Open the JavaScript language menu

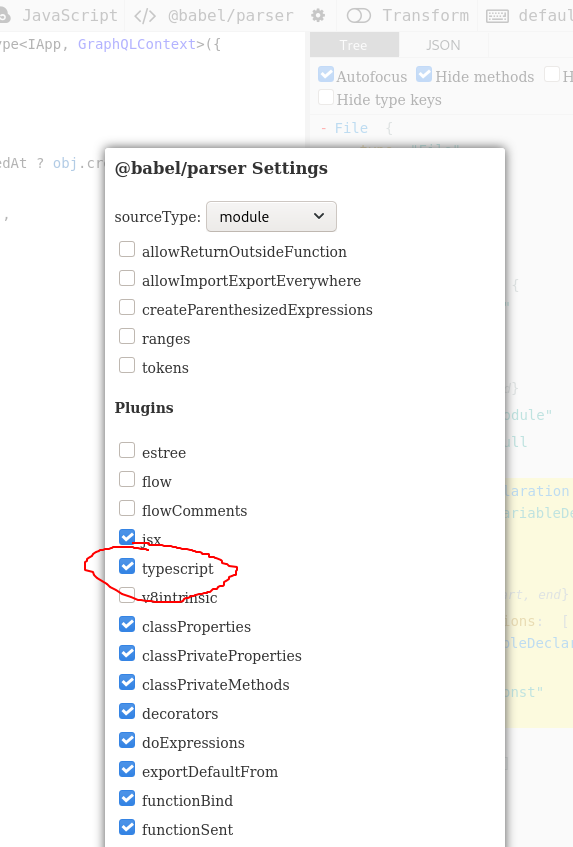70,16
